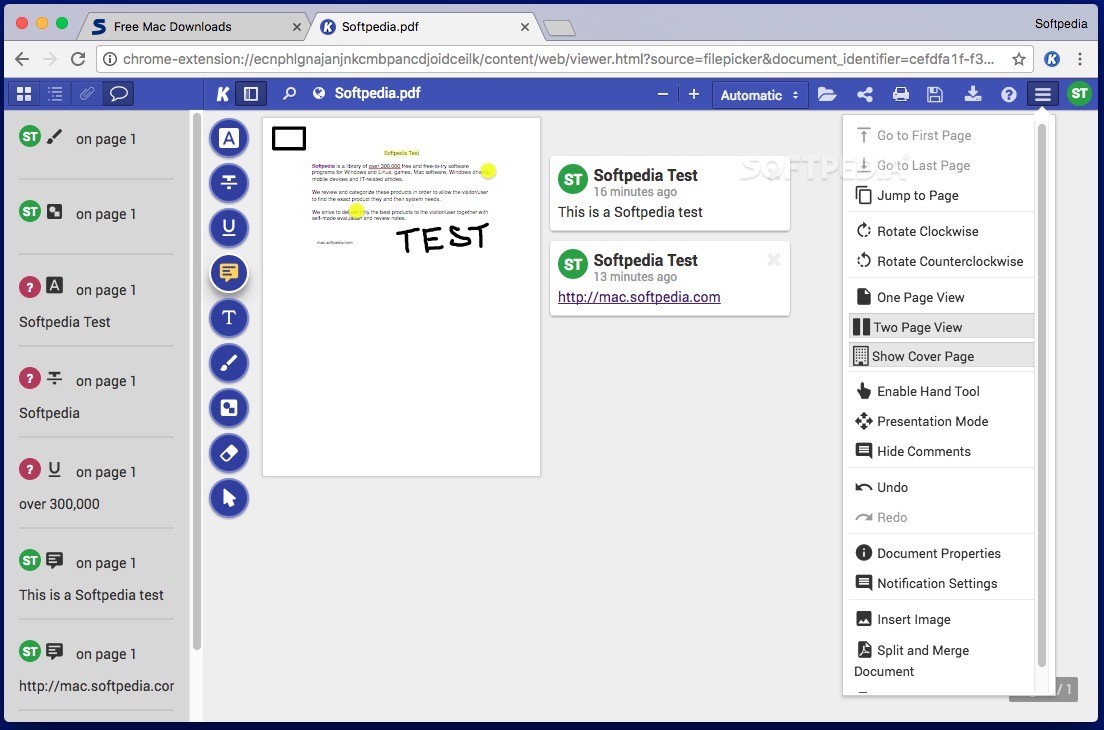Select the comment note tool
Screen dimensions: 1104x730
(x=229, y=272)
